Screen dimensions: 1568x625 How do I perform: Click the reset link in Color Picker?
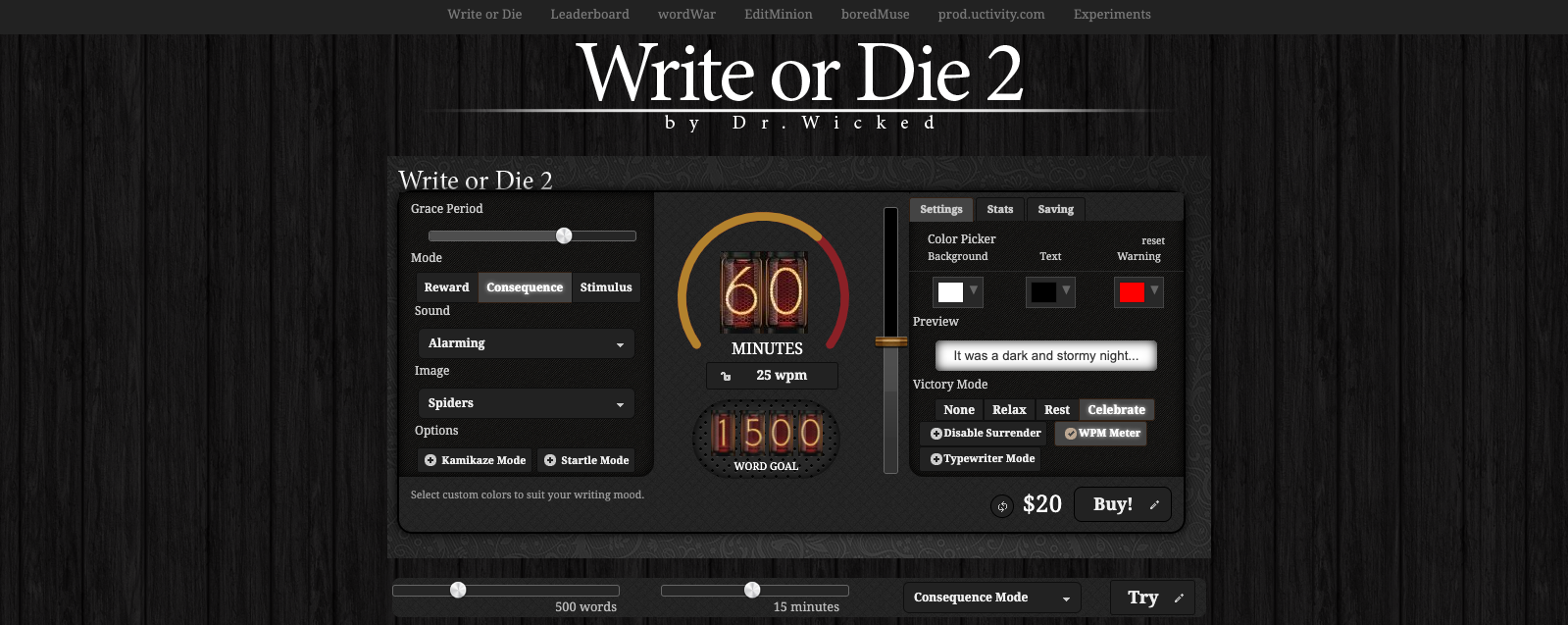[x=1153, y=240]
